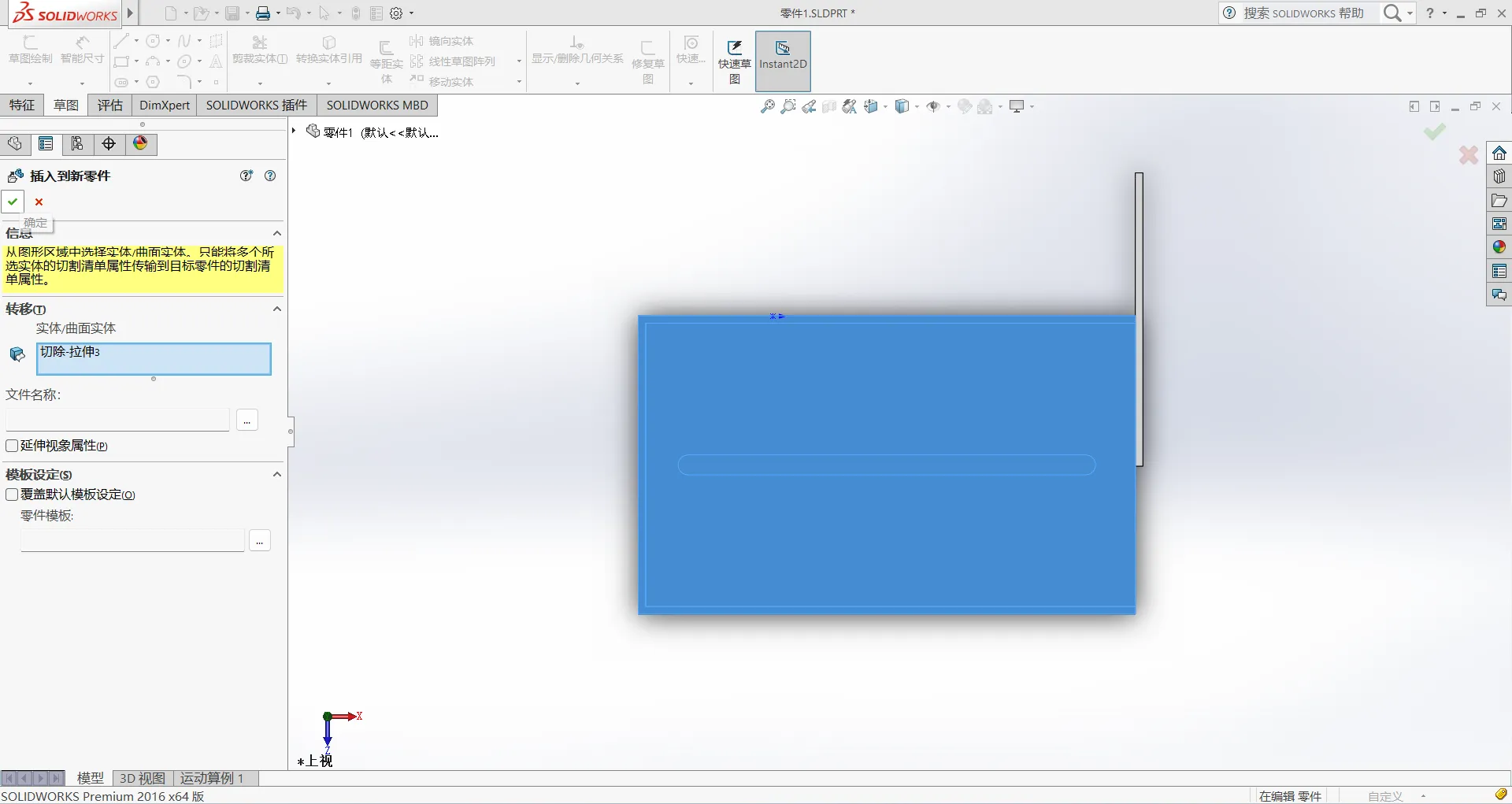Switch to the 3D 视图 bottom tab
The height and width of the screenshot is (804, 1512).
[x=143, y=778]
